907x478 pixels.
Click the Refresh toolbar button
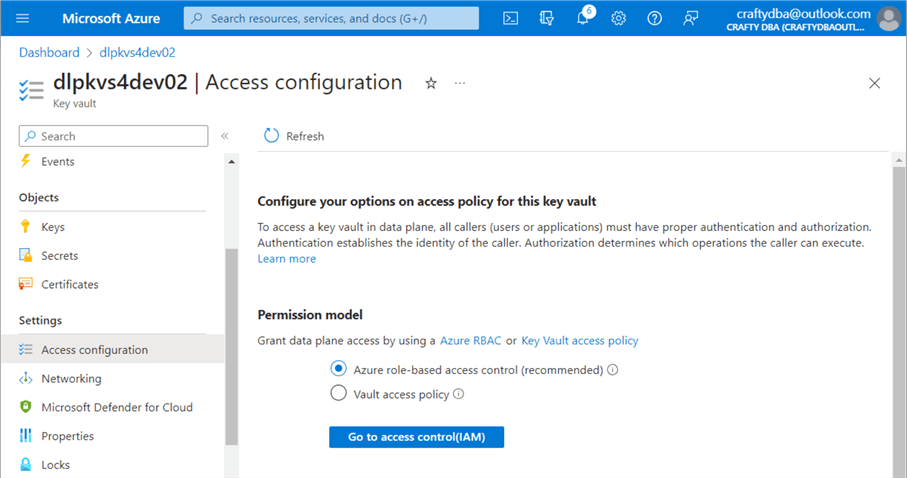click(x=294, y=136)
